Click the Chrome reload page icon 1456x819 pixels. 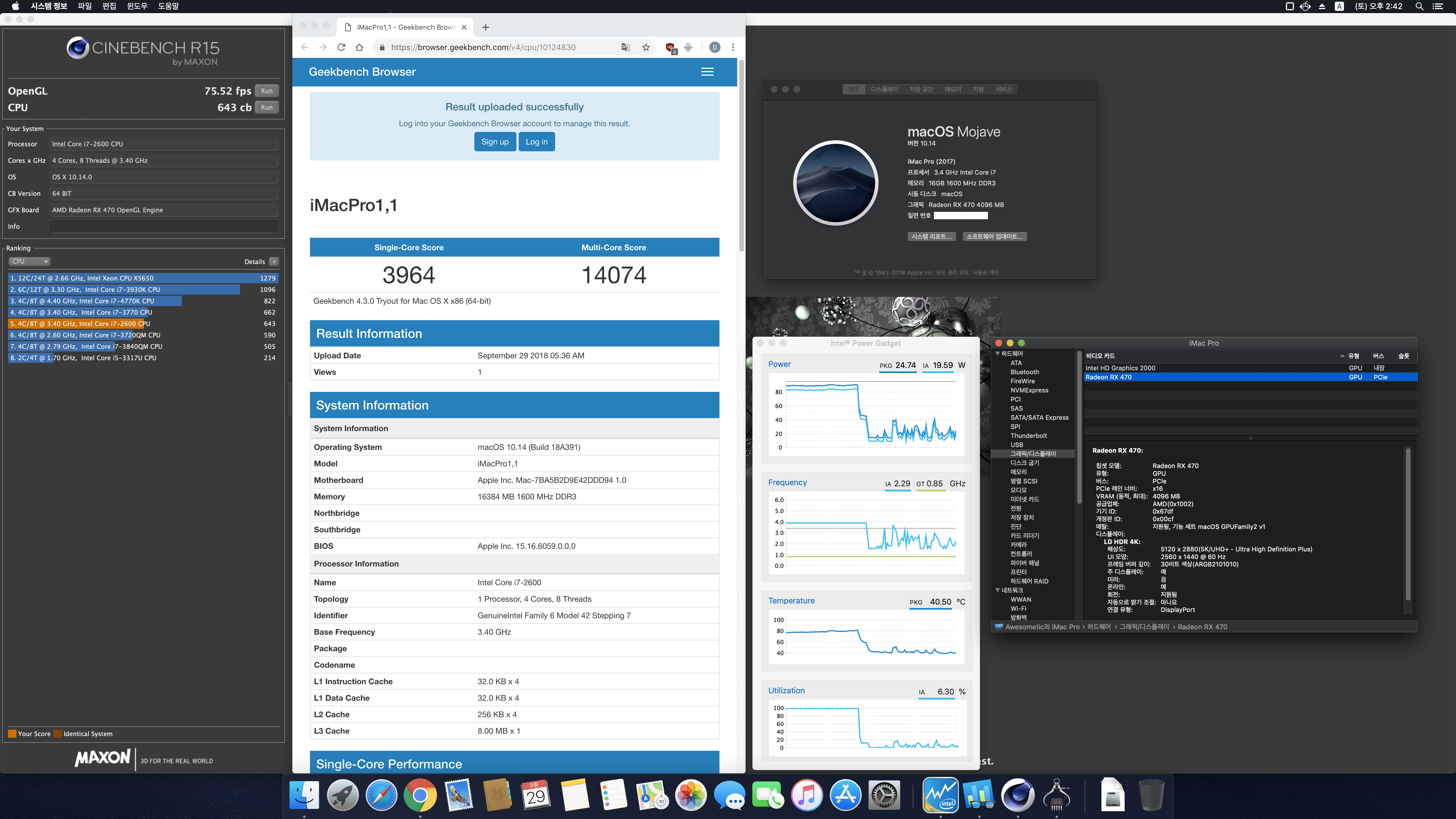[x=341, y=47]
